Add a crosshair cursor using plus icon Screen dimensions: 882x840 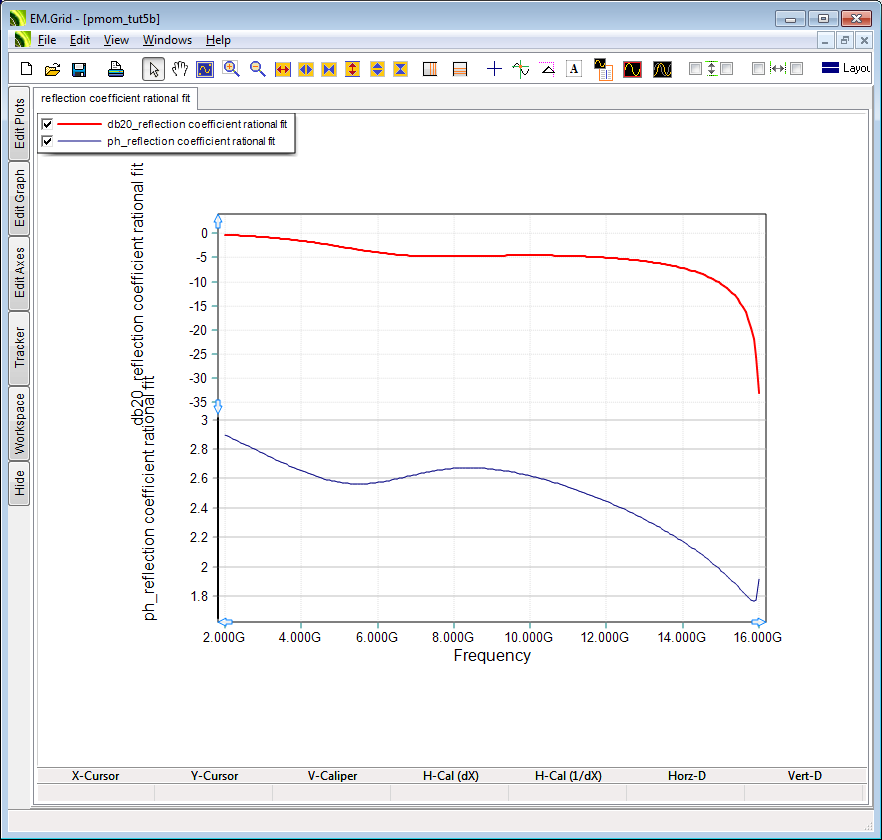[x=494, y=69]
